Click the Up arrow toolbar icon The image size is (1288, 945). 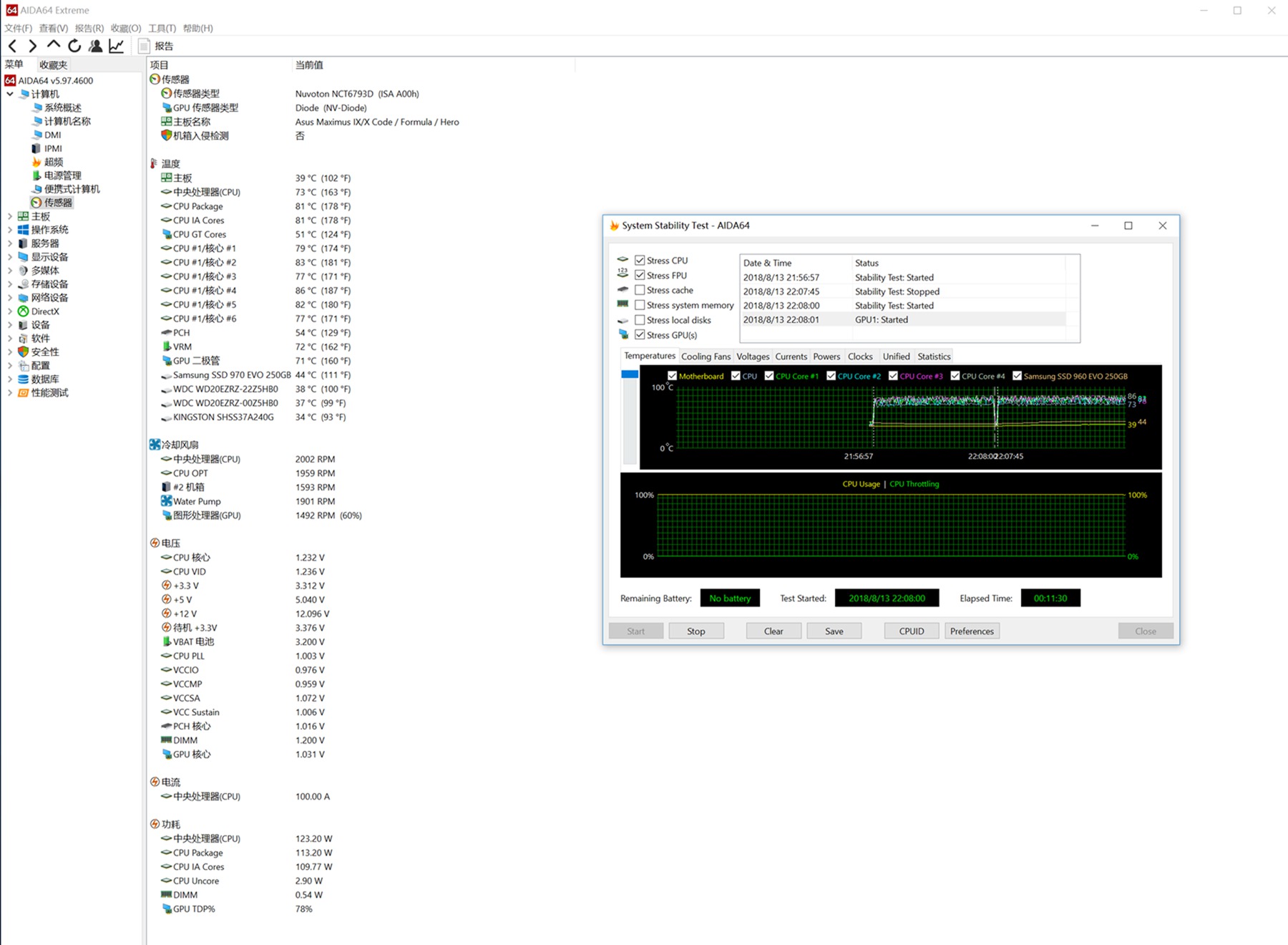(54, 45)
